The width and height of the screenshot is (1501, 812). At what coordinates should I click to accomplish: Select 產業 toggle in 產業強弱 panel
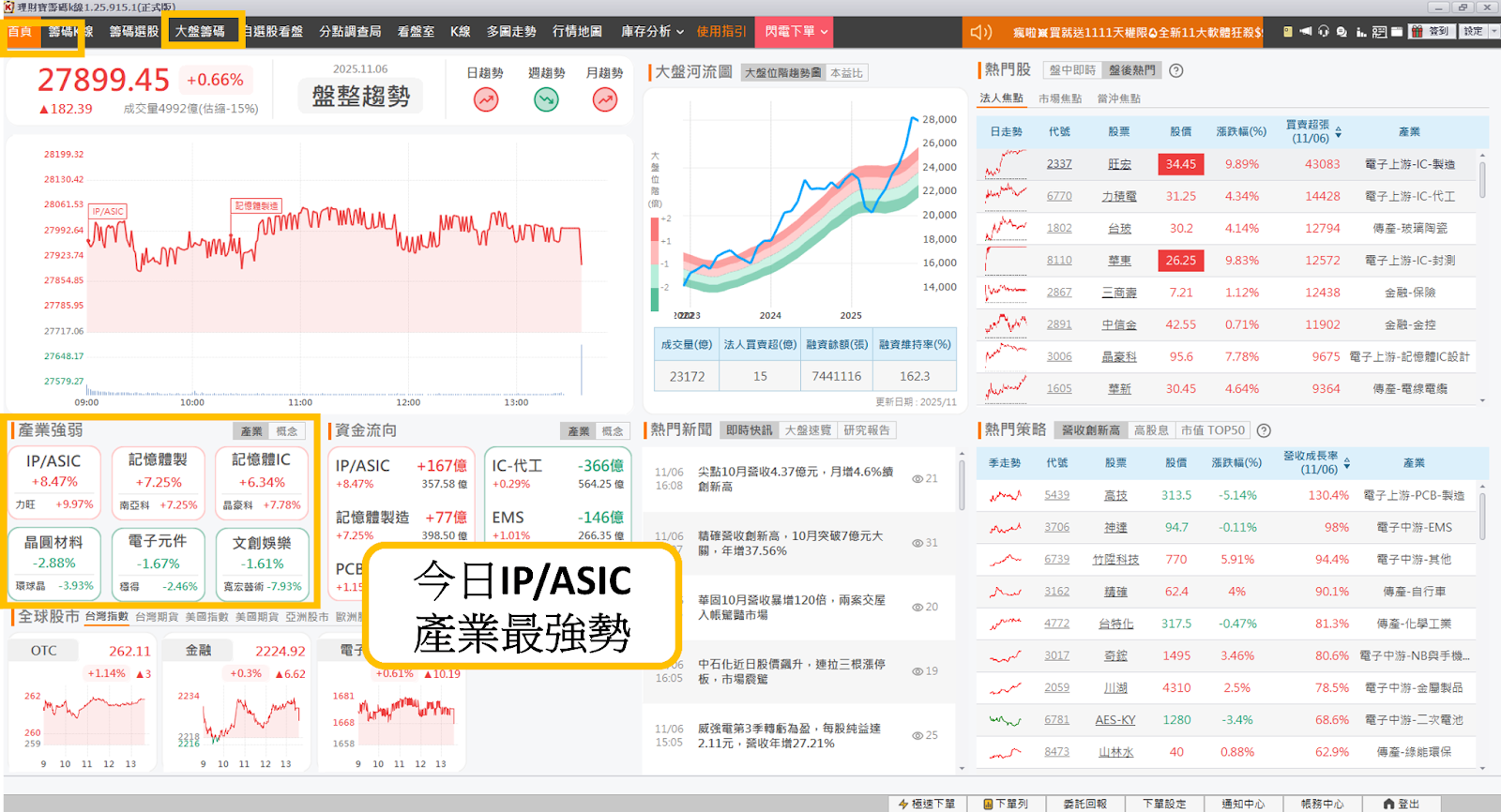pos(251,431)
